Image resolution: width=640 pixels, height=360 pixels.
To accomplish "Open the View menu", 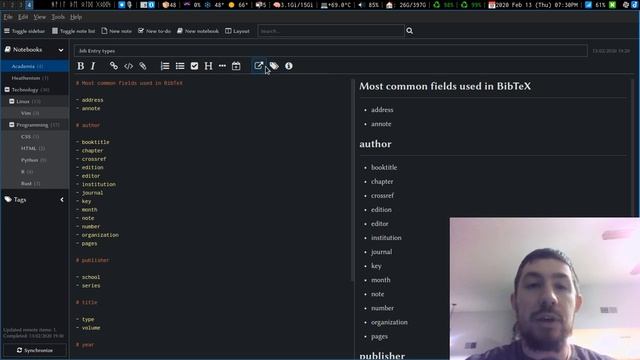I will [x=40, y=17].
